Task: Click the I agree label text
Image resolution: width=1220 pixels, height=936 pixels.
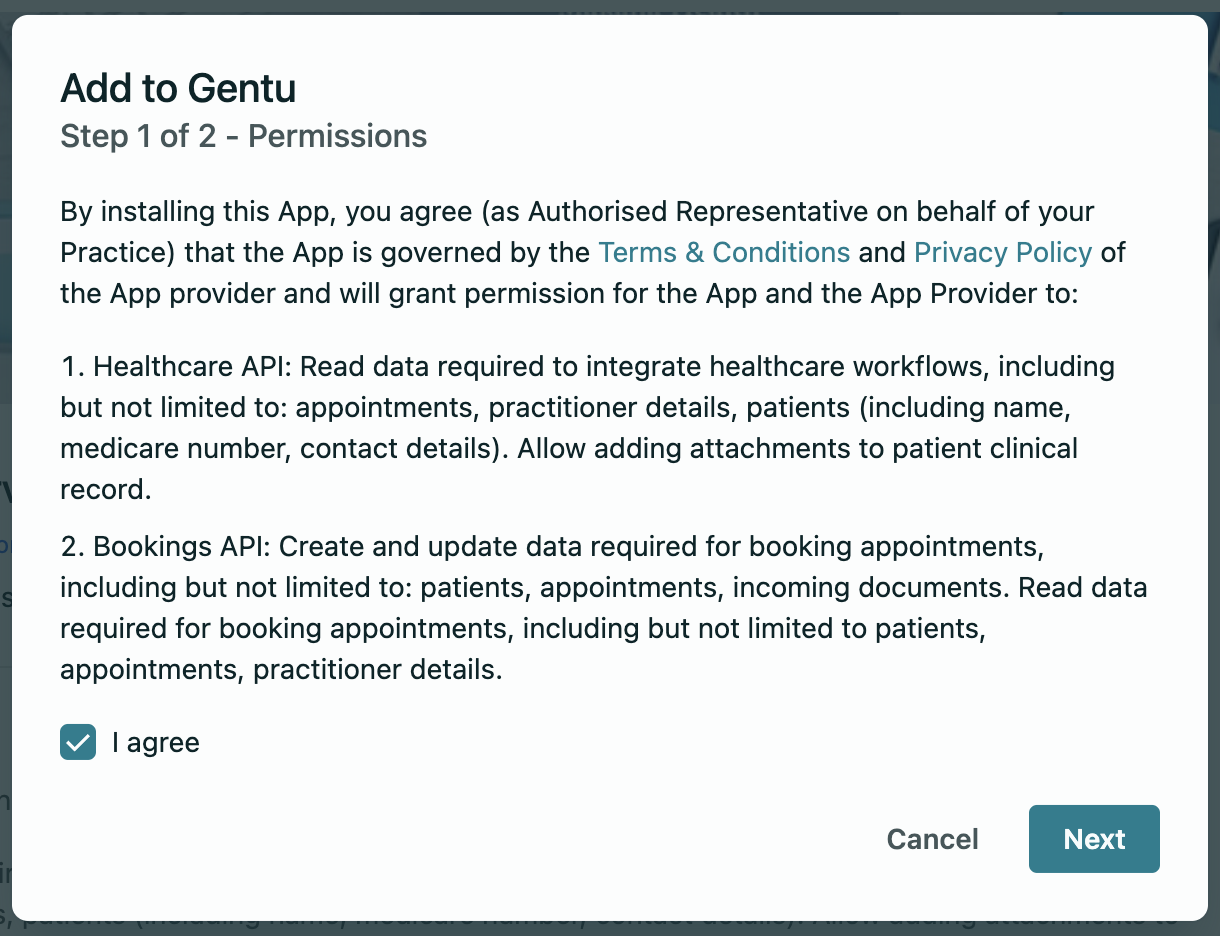Action: tap(156, 742)
